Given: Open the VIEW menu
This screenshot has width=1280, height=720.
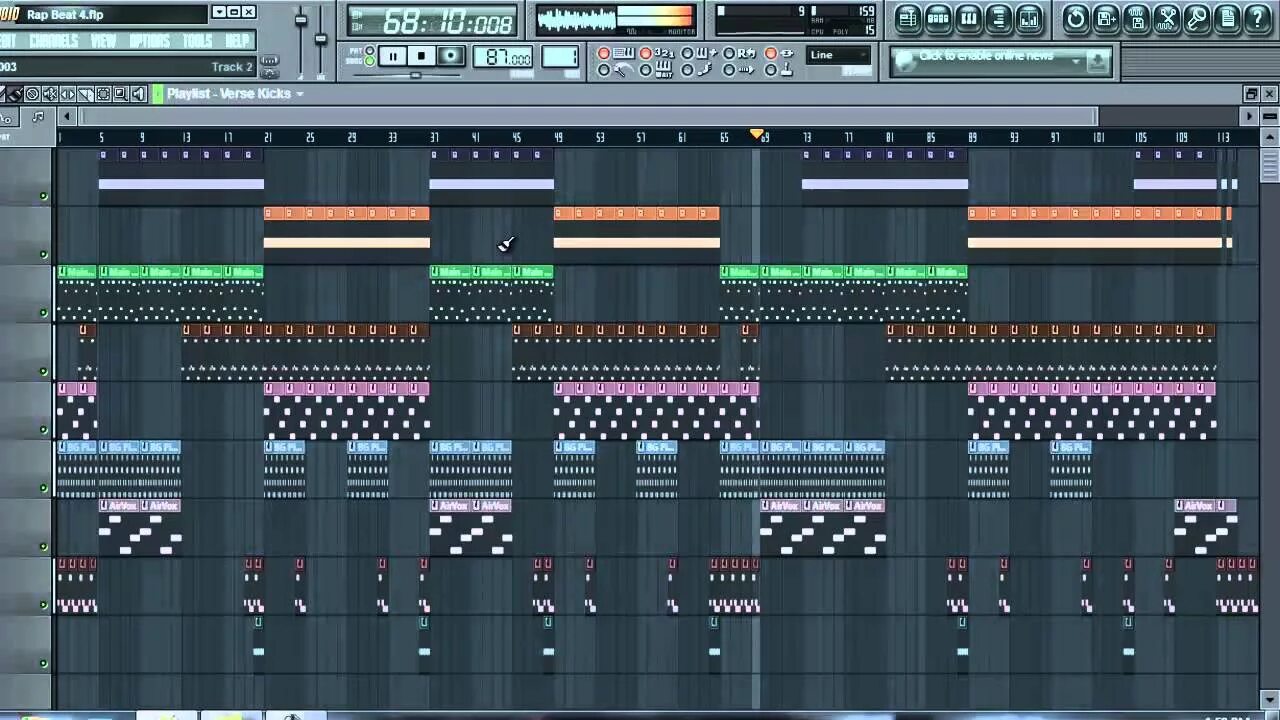Looking at the screenshot, I should coord(103,41).
